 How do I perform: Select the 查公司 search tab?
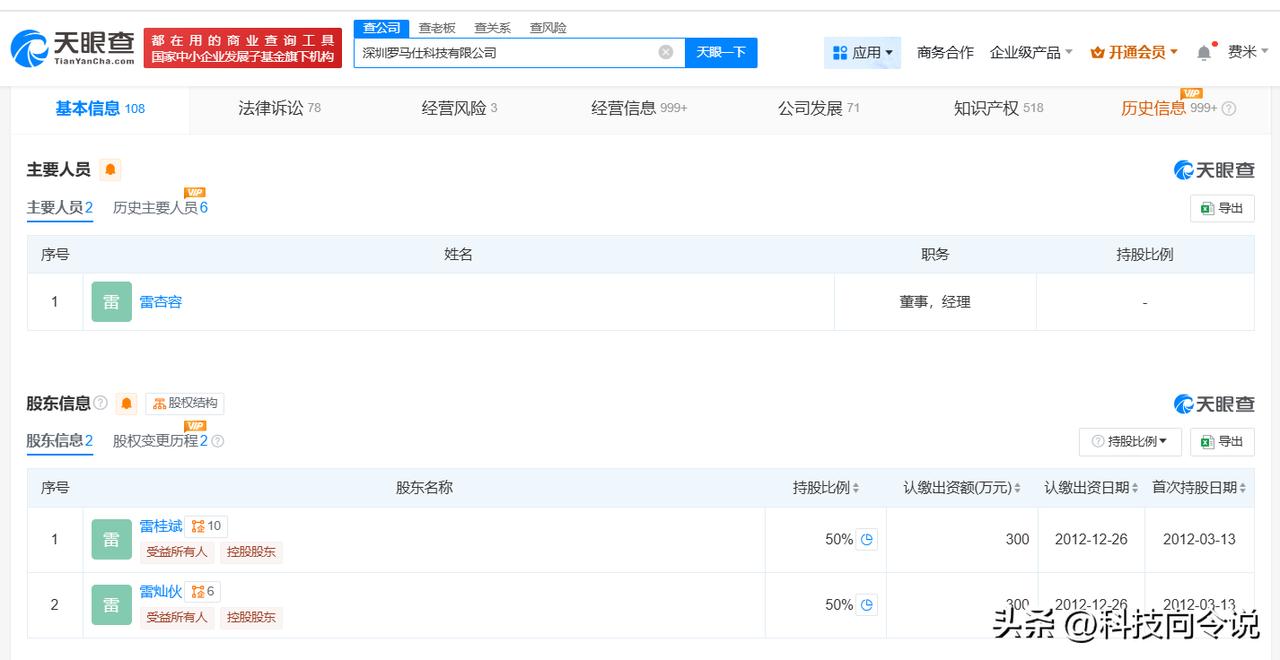coord(382,28)
